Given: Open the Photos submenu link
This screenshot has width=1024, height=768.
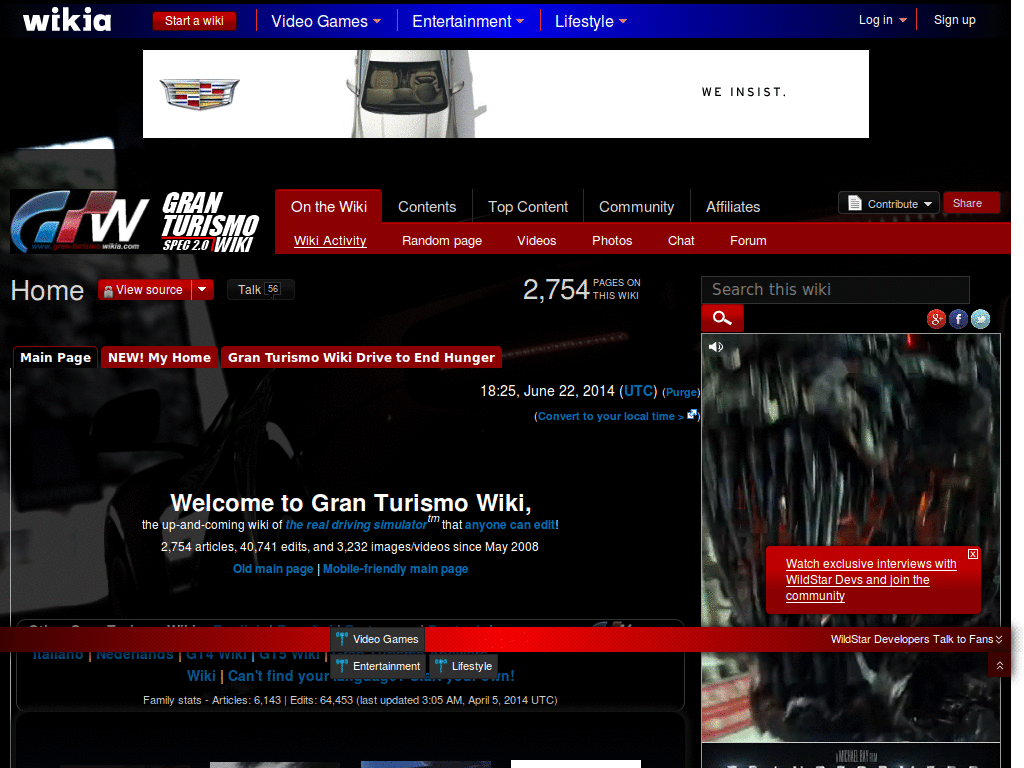Looking at the screenshot, I should coord(612,240).
